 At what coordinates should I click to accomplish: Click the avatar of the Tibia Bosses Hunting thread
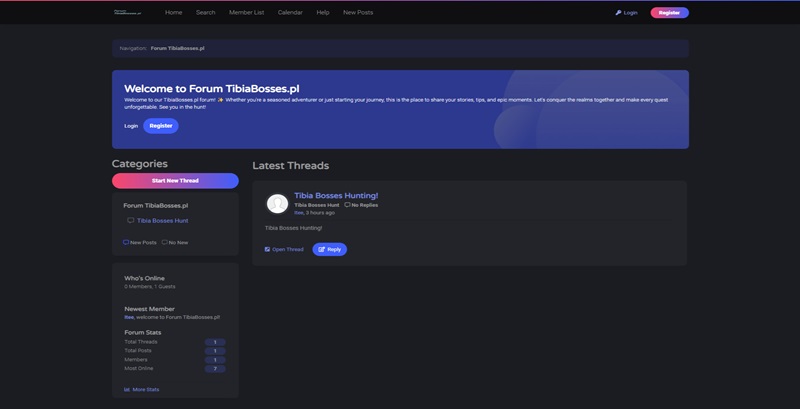click(278, 203)
